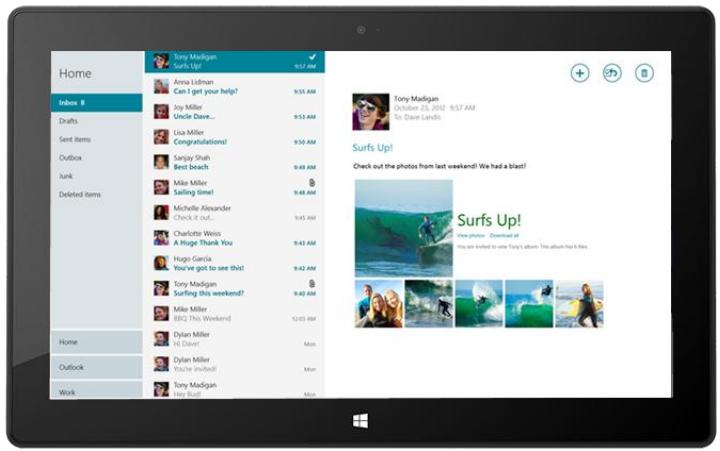Open the reply options icon
The height and width of the screenshot is (451, 720).
[x=612, y=73]
